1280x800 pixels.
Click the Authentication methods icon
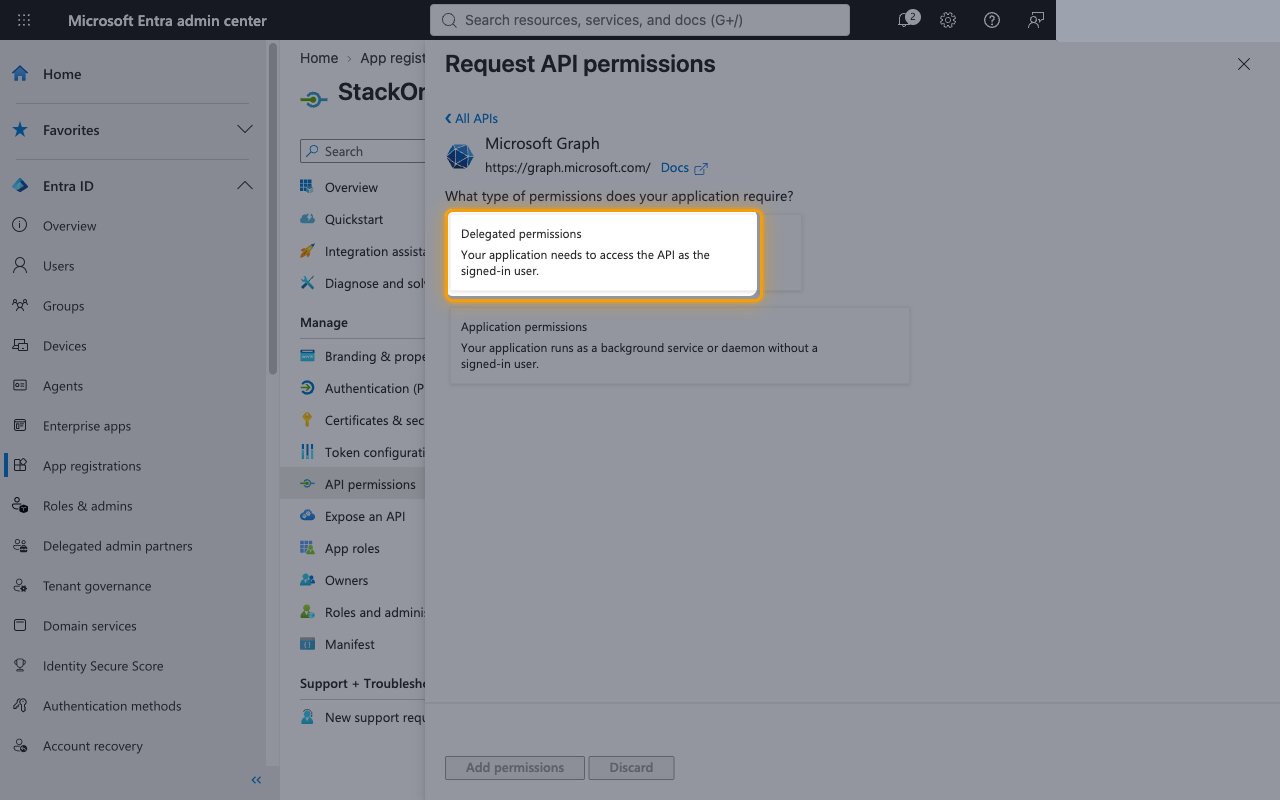click(20, 706)
